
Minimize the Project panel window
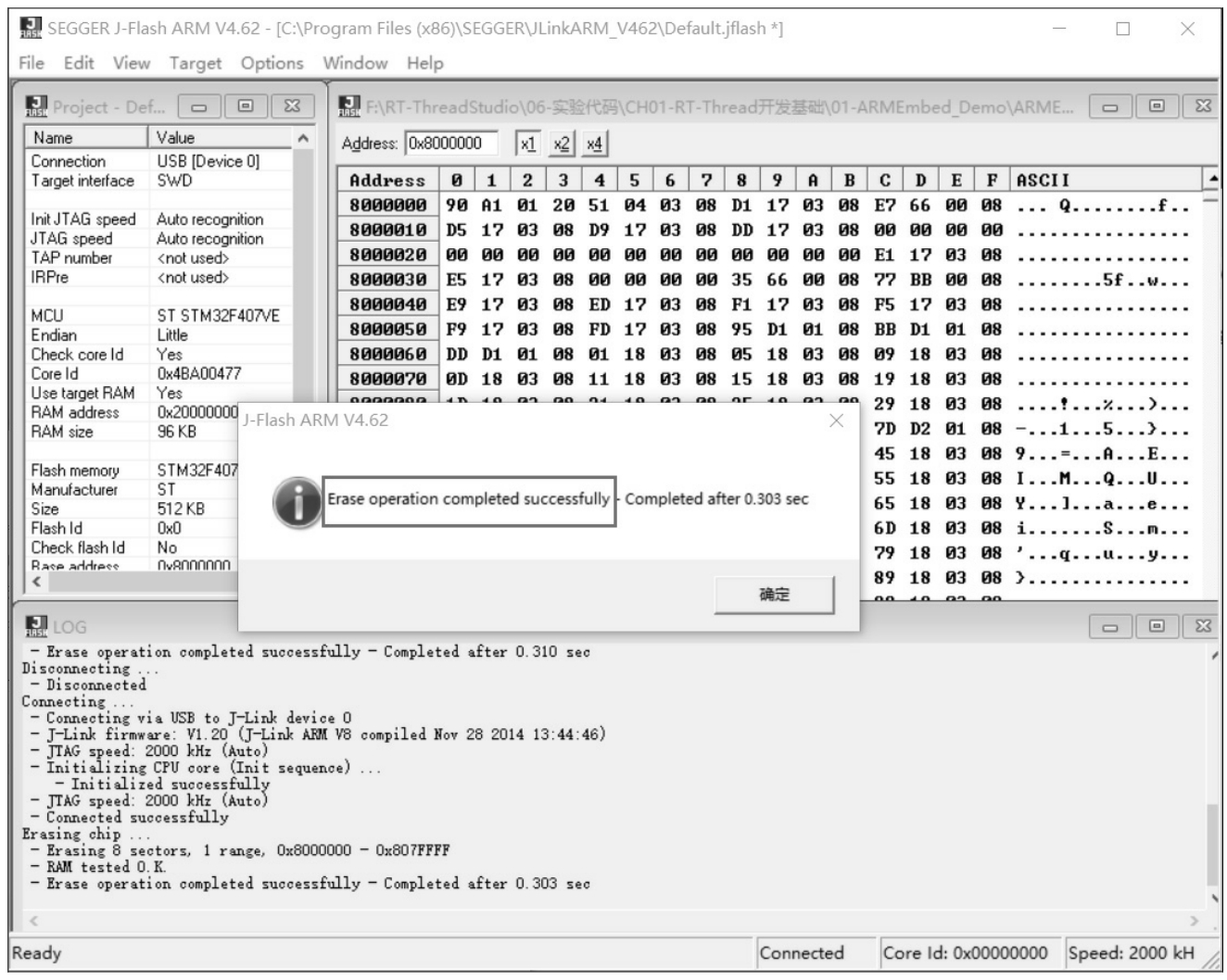click(199, 107)
